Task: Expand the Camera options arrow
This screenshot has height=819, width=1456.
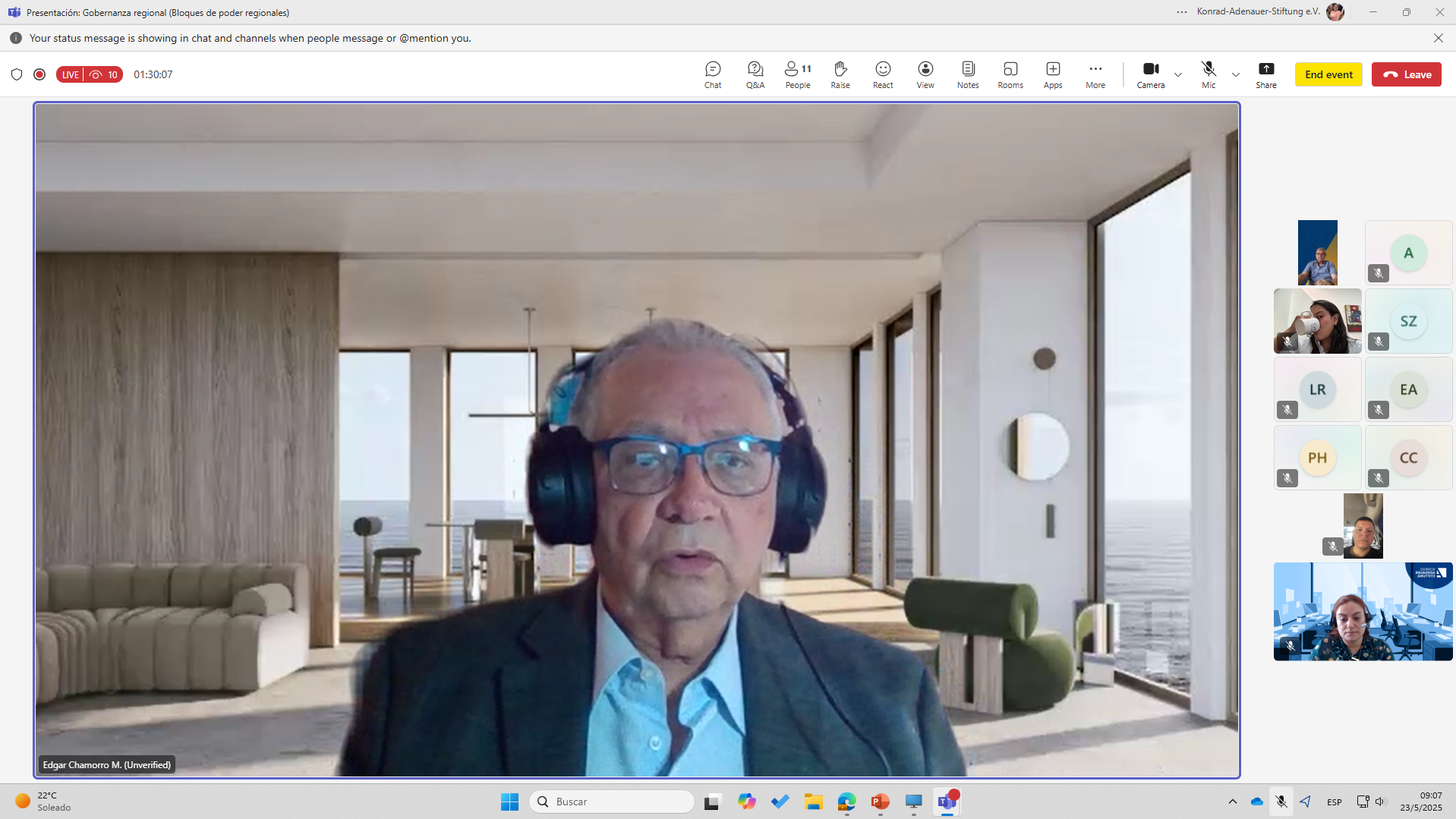Action: pyautogui.click(x=1178, y=74)
